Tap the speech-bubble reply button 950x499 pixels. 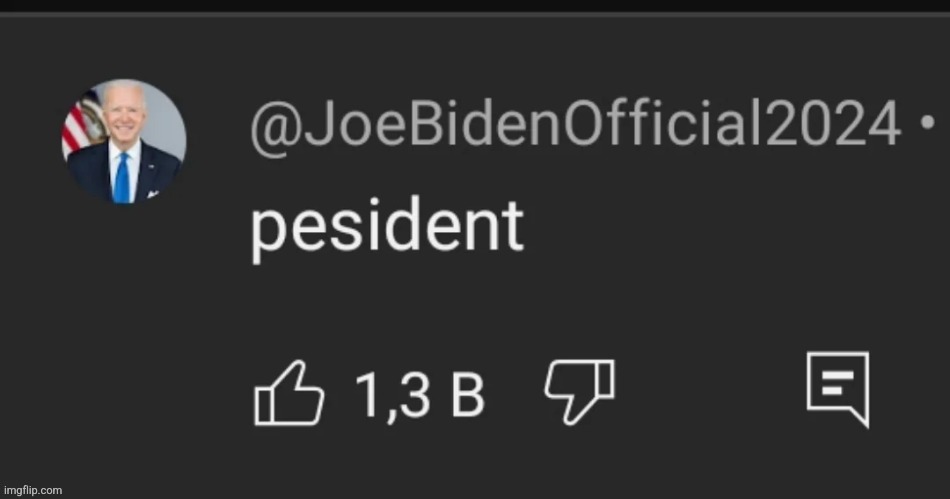(x=837, y=387)
